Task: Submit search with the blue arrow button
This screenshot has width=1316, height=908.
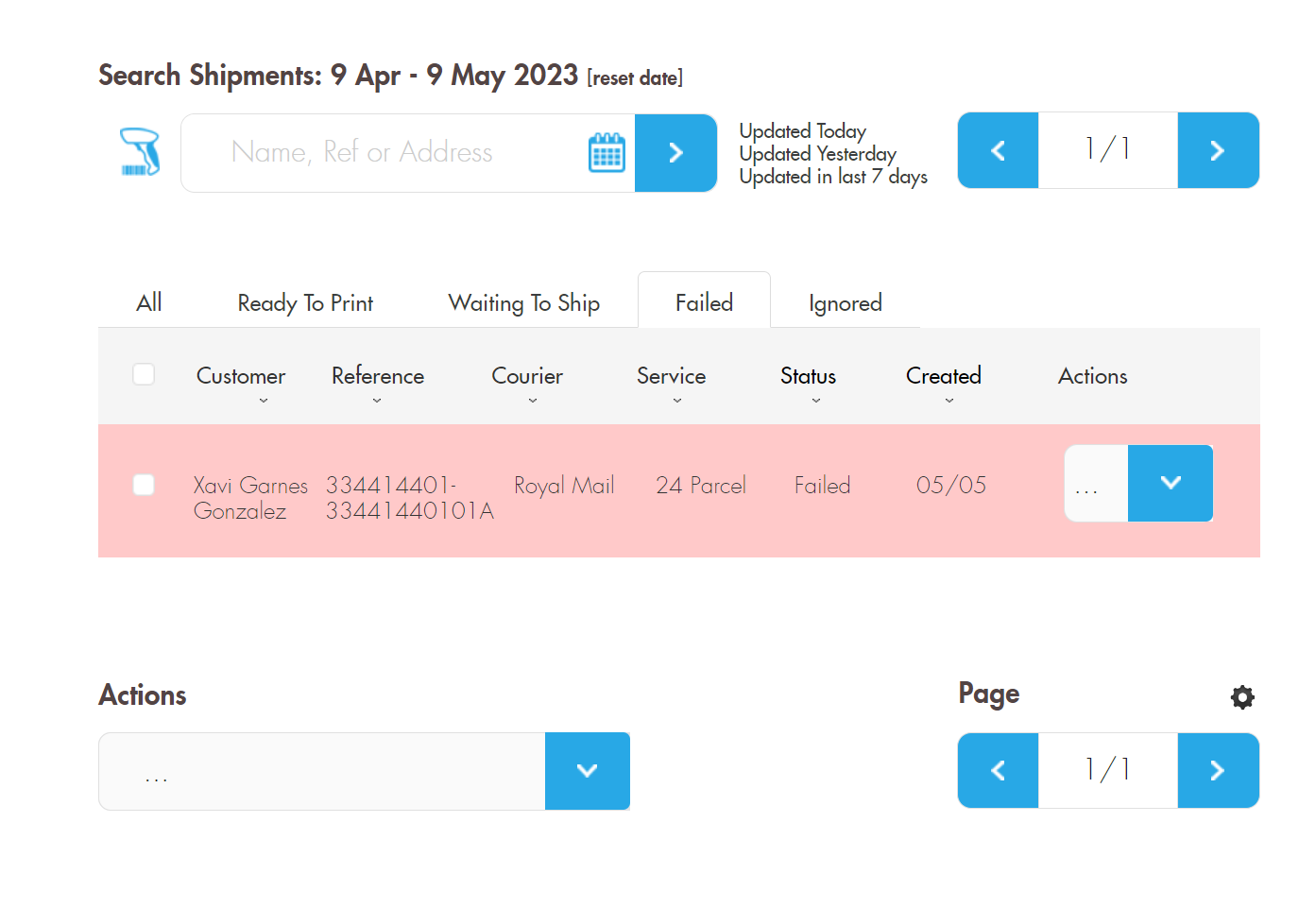Action: (675, 153)
